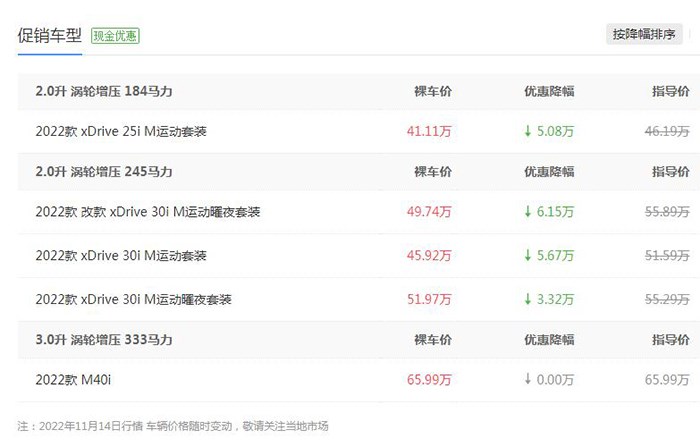Open the 45.92万 xDrive 30i M运动套装 model

tap(121, 255)
